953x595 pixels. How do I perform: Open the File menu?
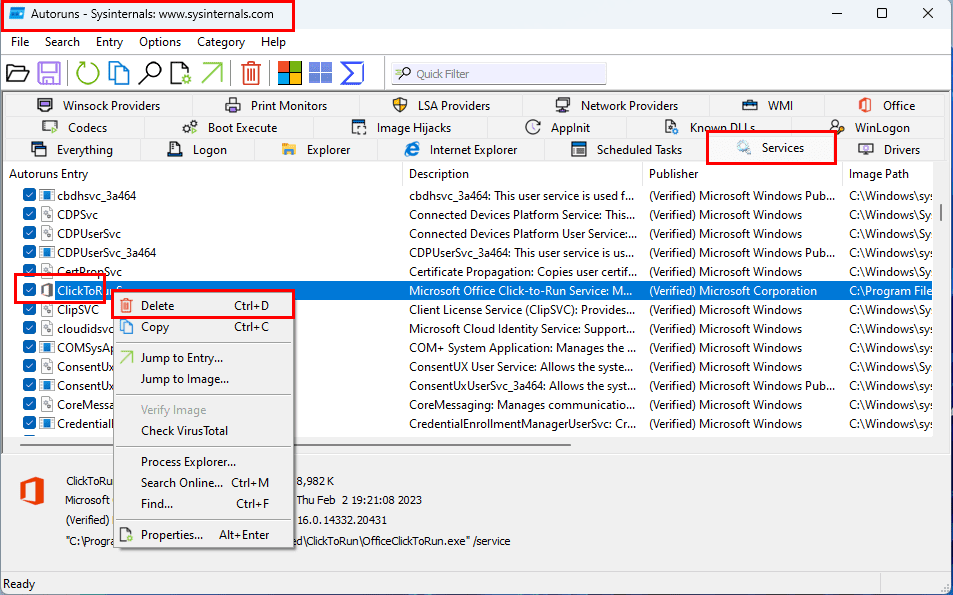click(20, 42)
